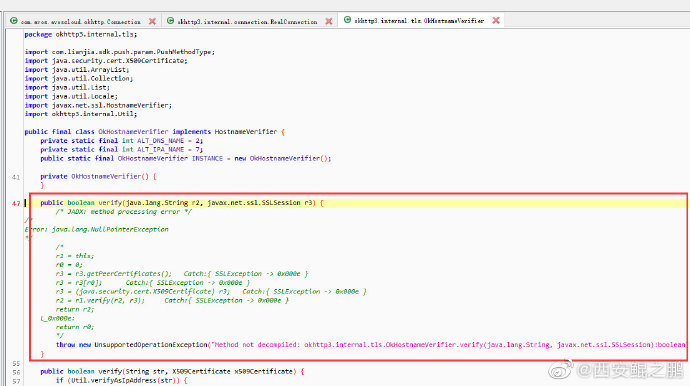Viewport: 690px width, 386px height.
Task: Click 'package okhttp3.internal.tls;' line
Action: (81, 34)
